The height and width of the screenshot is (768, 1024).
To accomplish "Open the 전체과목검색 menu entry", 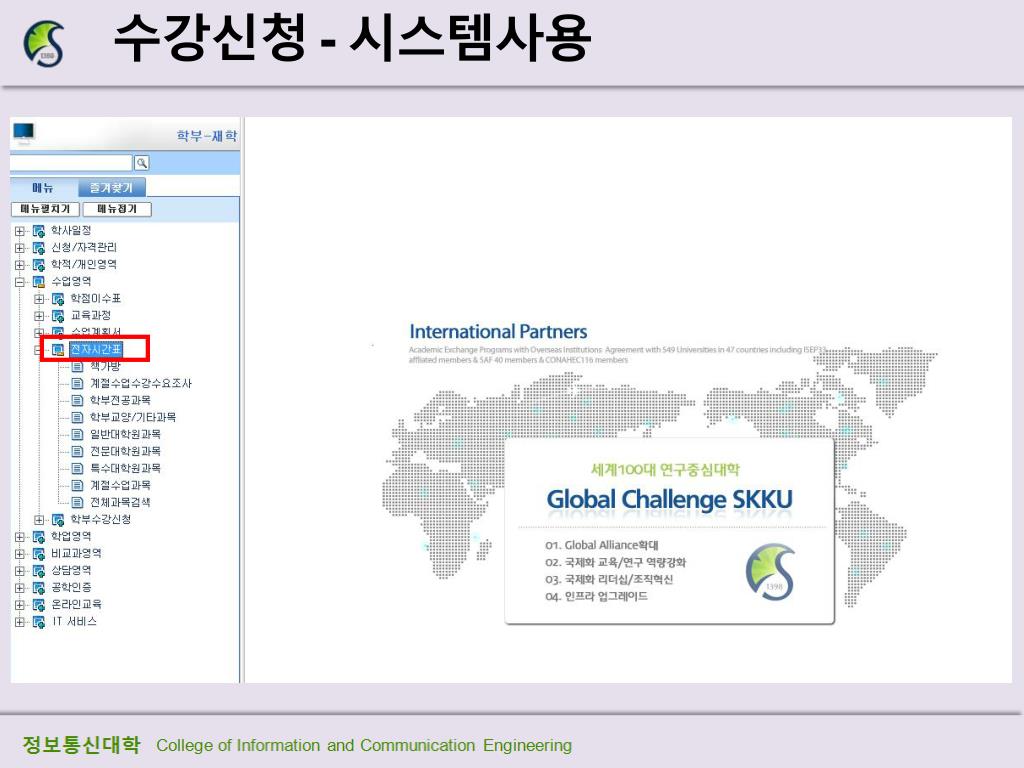I will tap(120, 502).
